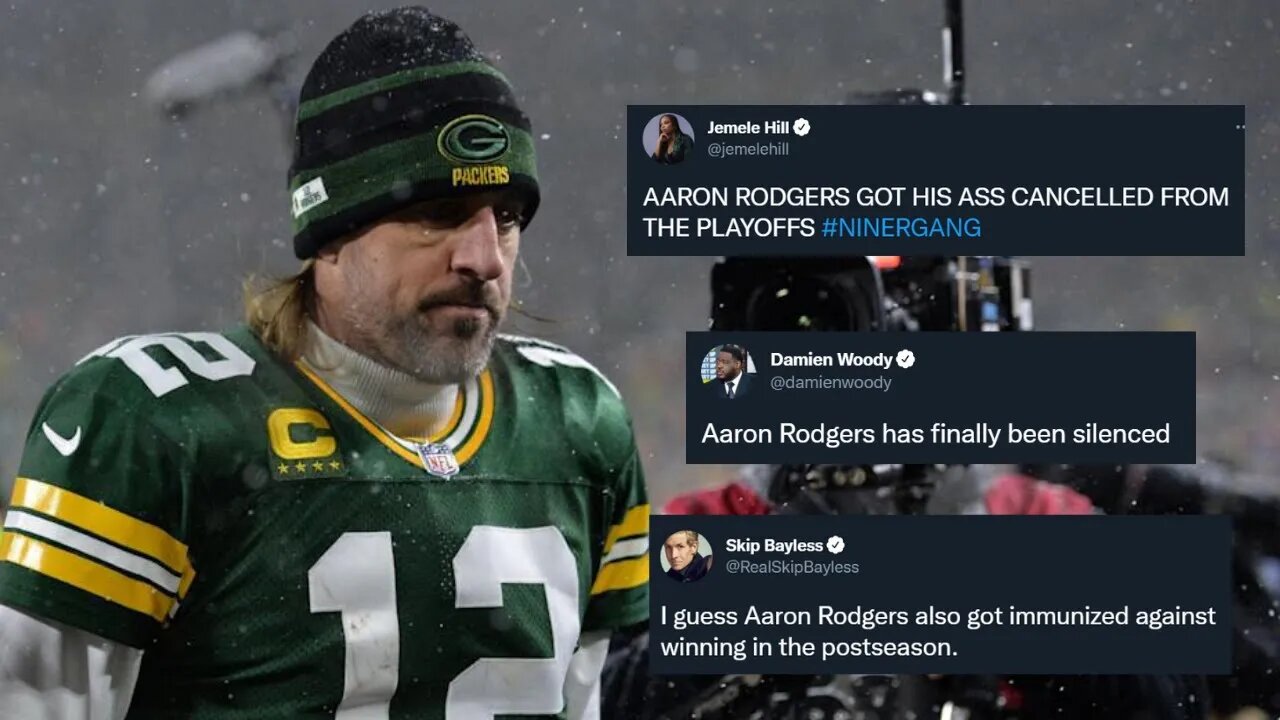Select the Damien Woody display name

click(831, 360)
